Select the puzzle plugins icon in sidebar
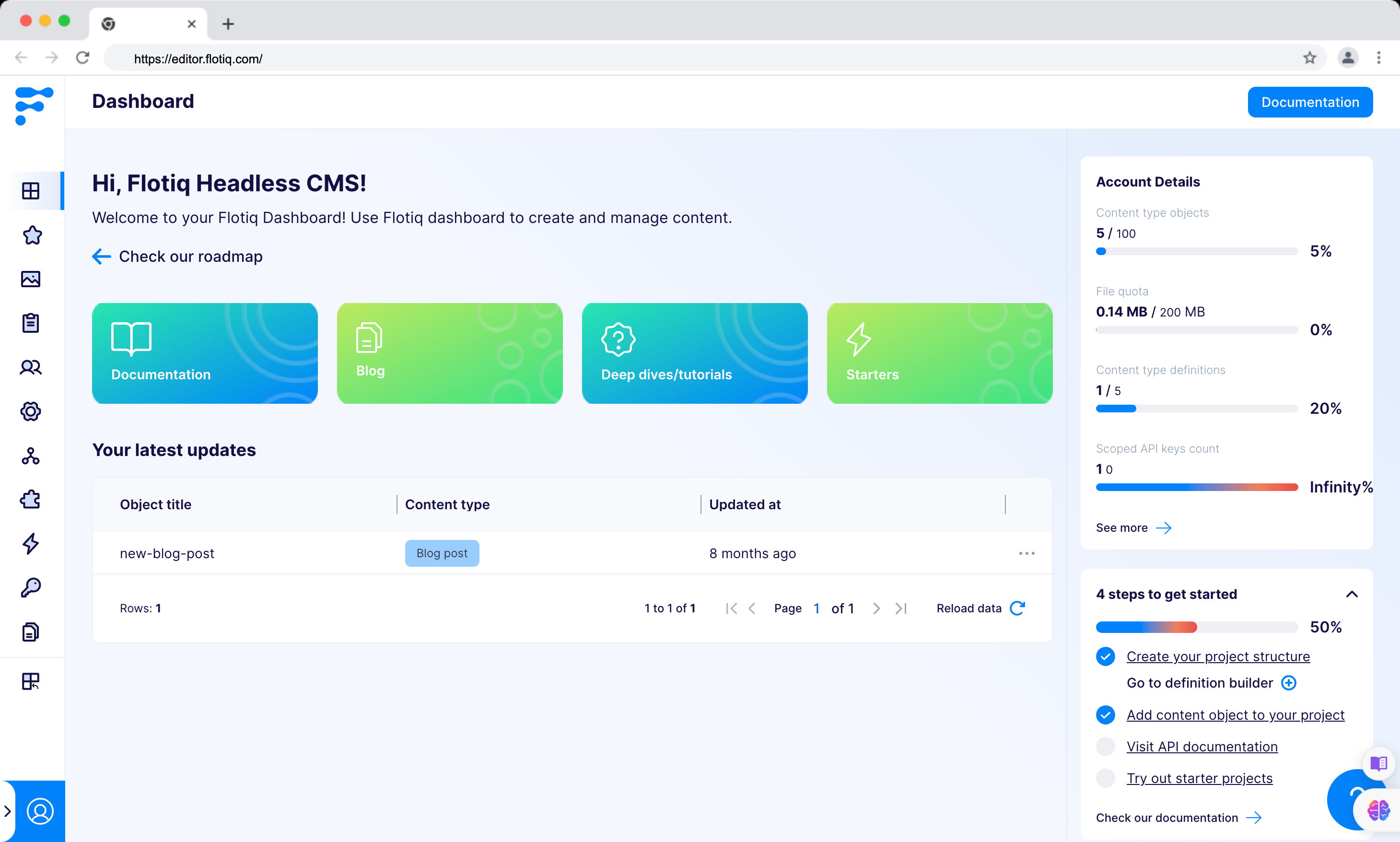1400x842 pixels. tap(31, 499)
